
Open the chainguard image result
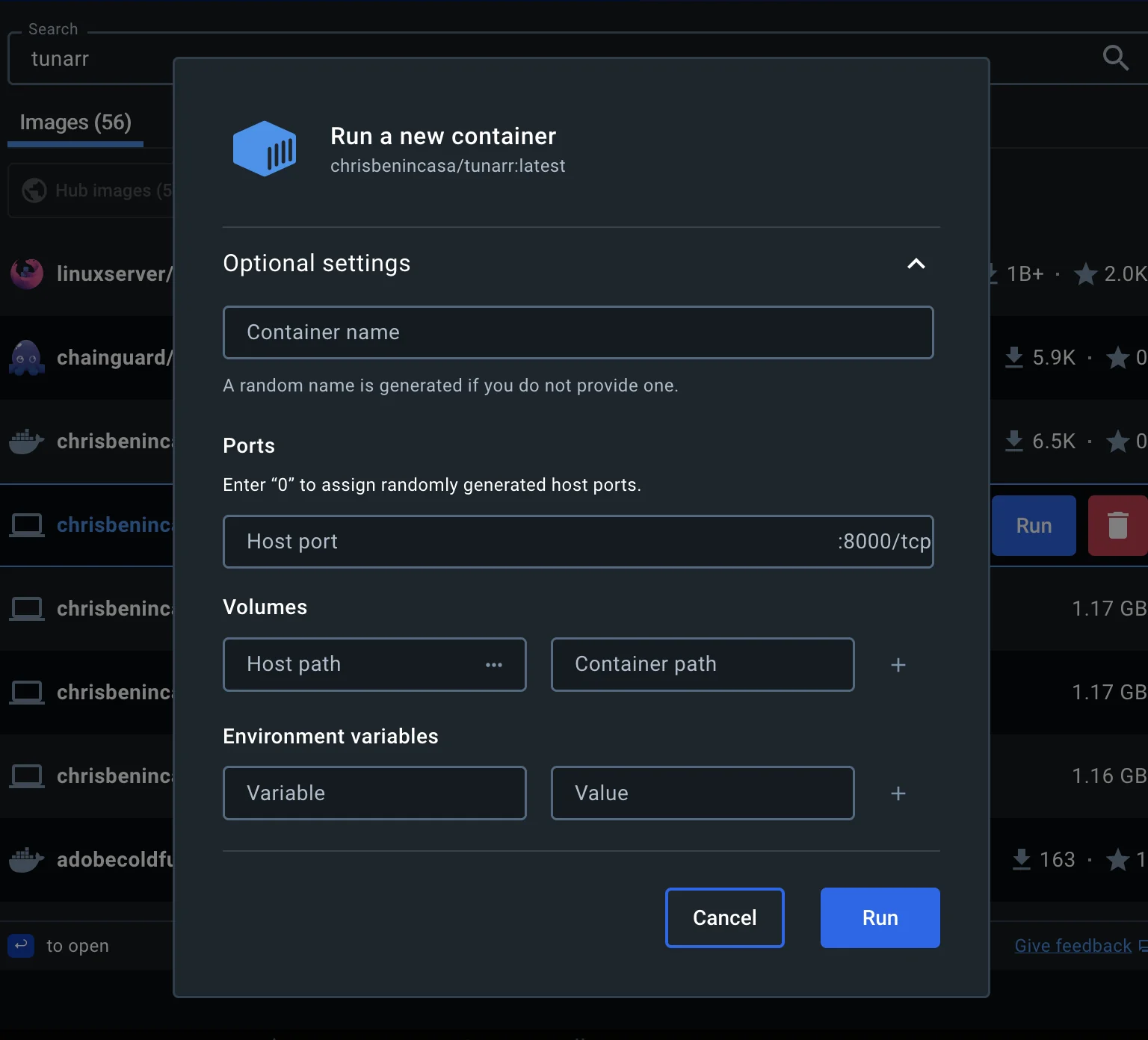click(x=114, y=357)
